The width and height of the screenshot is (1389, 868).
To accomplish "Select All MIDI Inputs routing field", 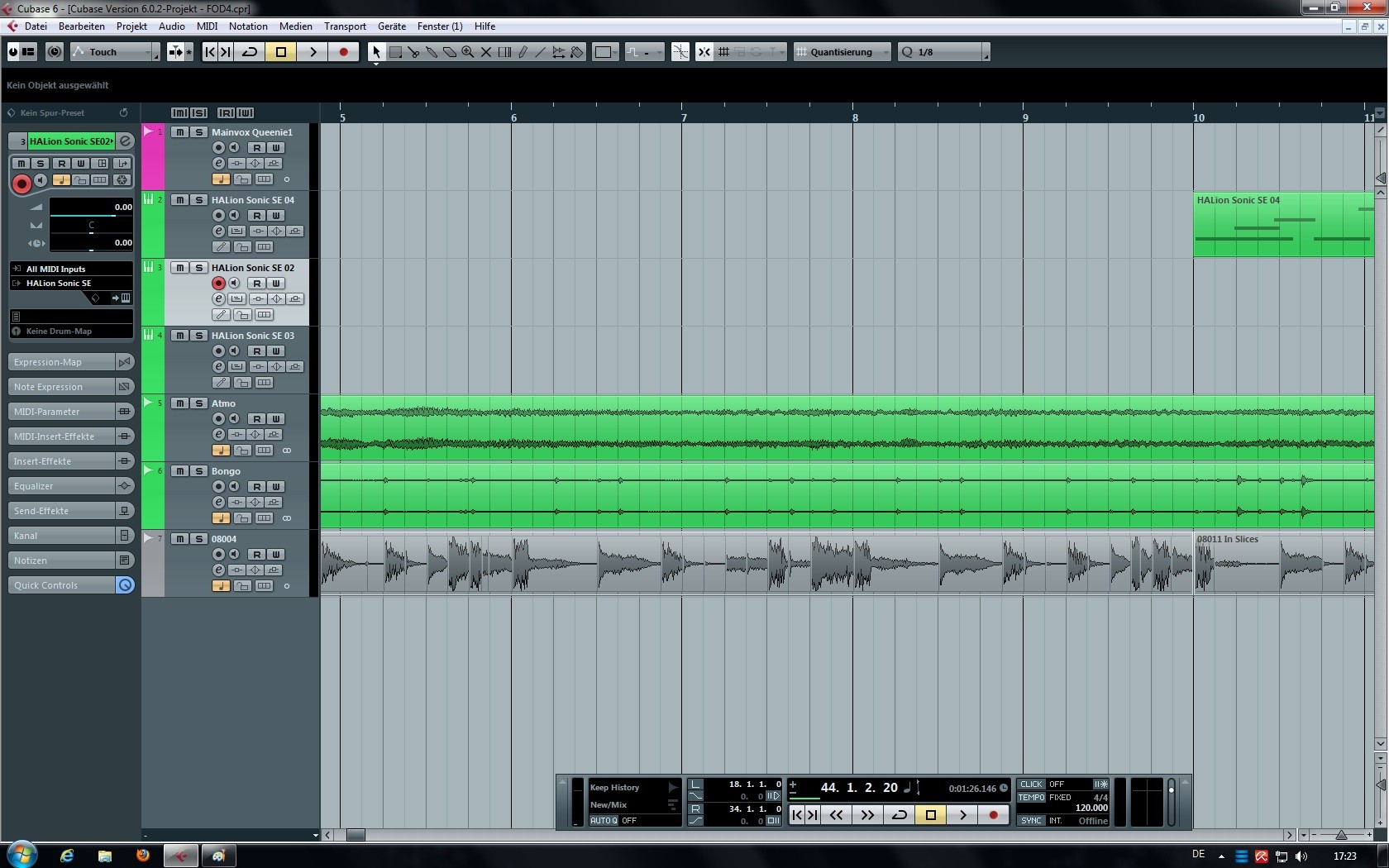I will (x=71, y=269).
